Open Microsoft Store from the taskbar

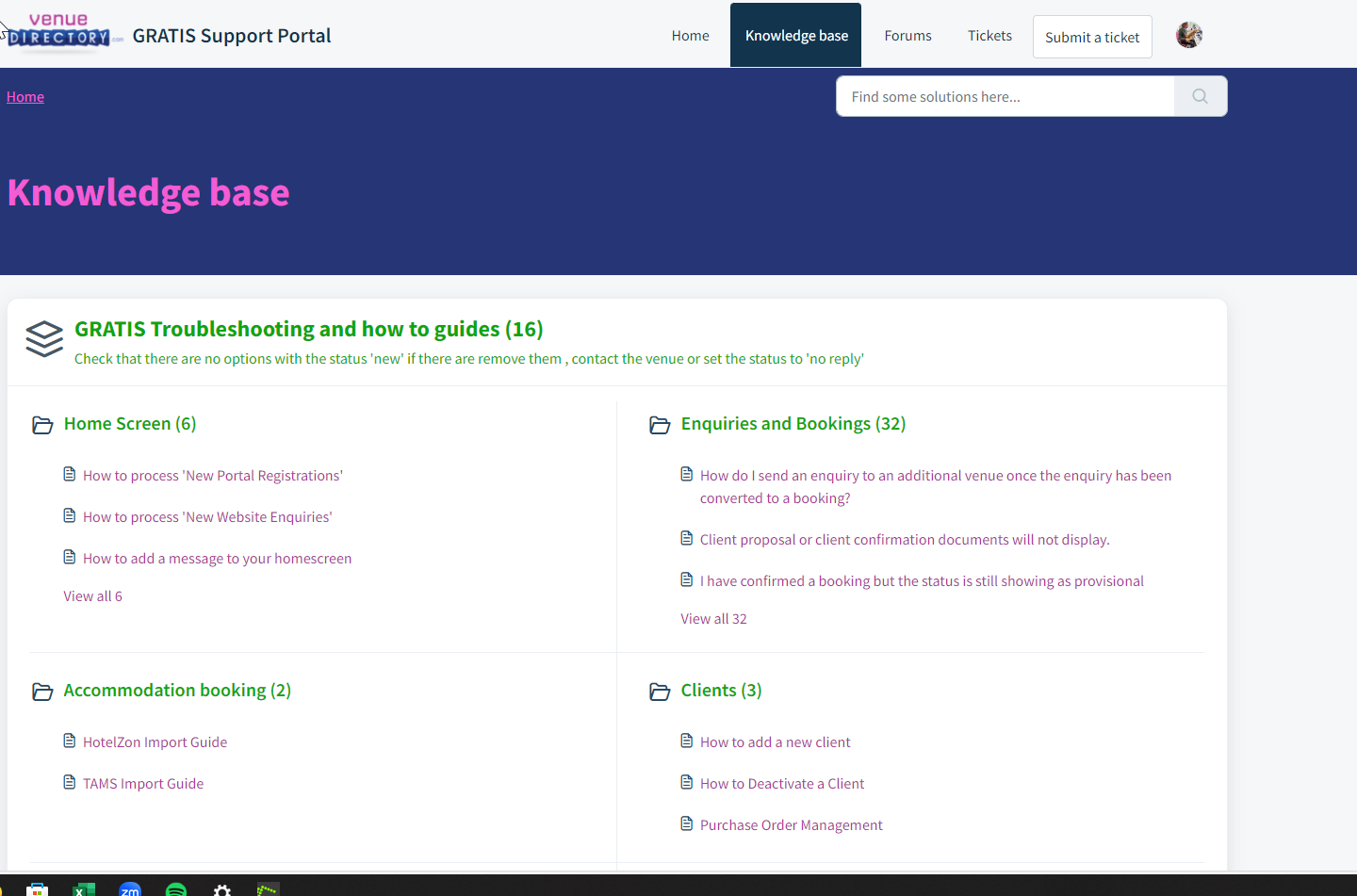point(38,889)
